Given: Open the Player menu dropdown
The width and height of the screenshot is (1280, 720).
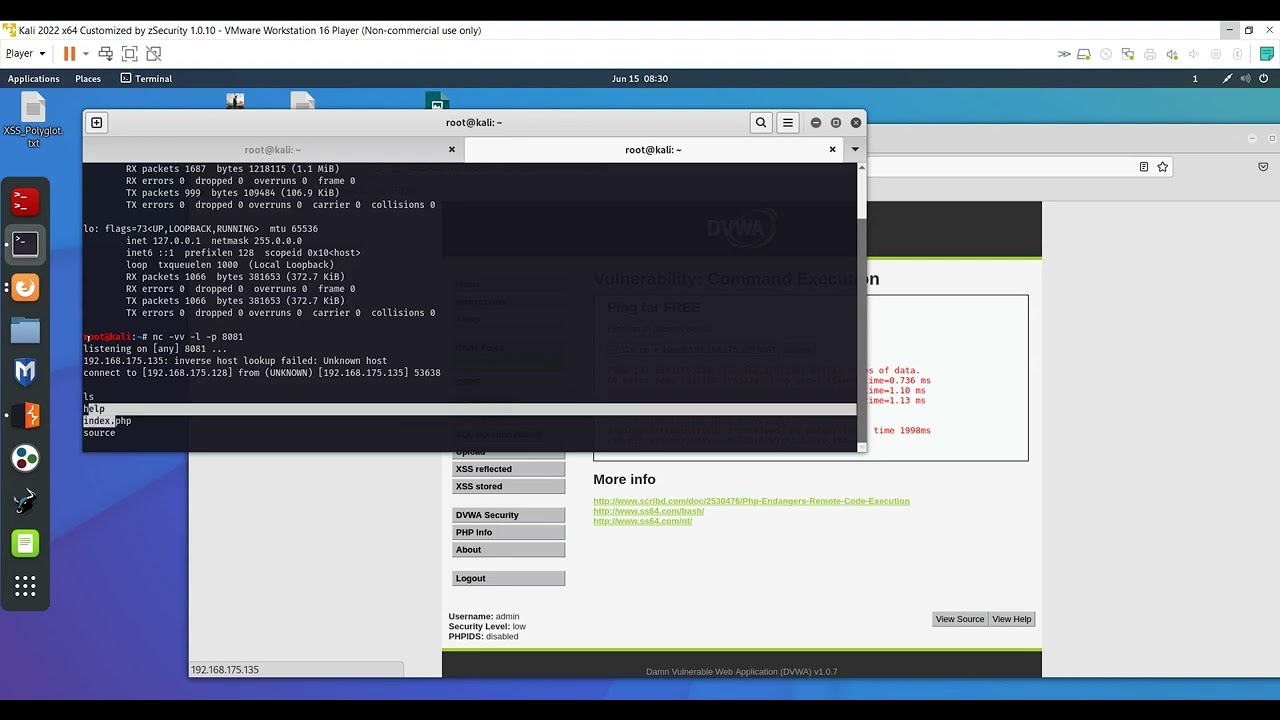Looking at the screenshot, I should point(25,54).
